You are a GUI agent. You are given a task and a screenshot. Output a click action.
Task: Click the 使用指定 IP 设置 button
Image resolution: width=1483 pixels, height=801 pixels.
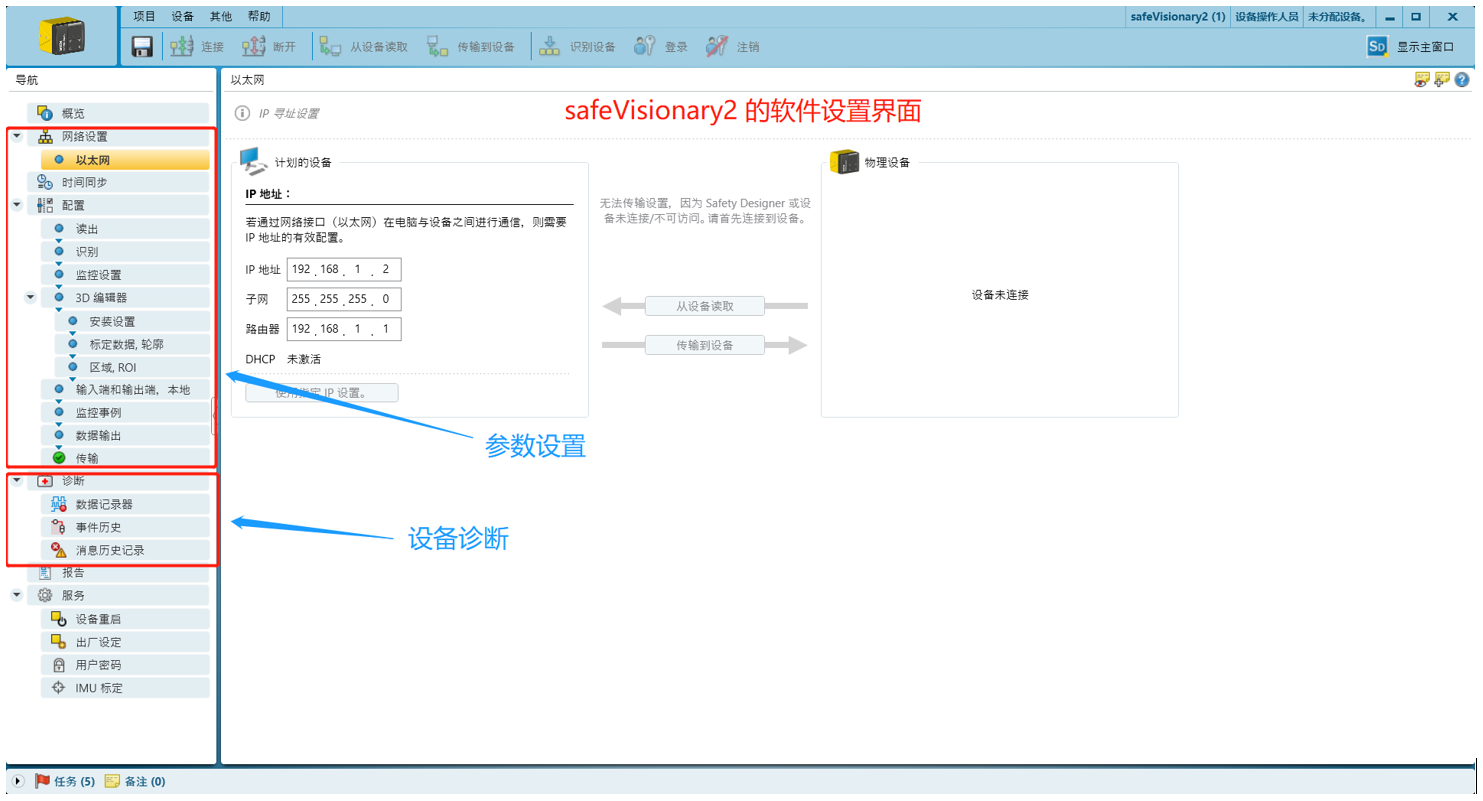(322, 393)
